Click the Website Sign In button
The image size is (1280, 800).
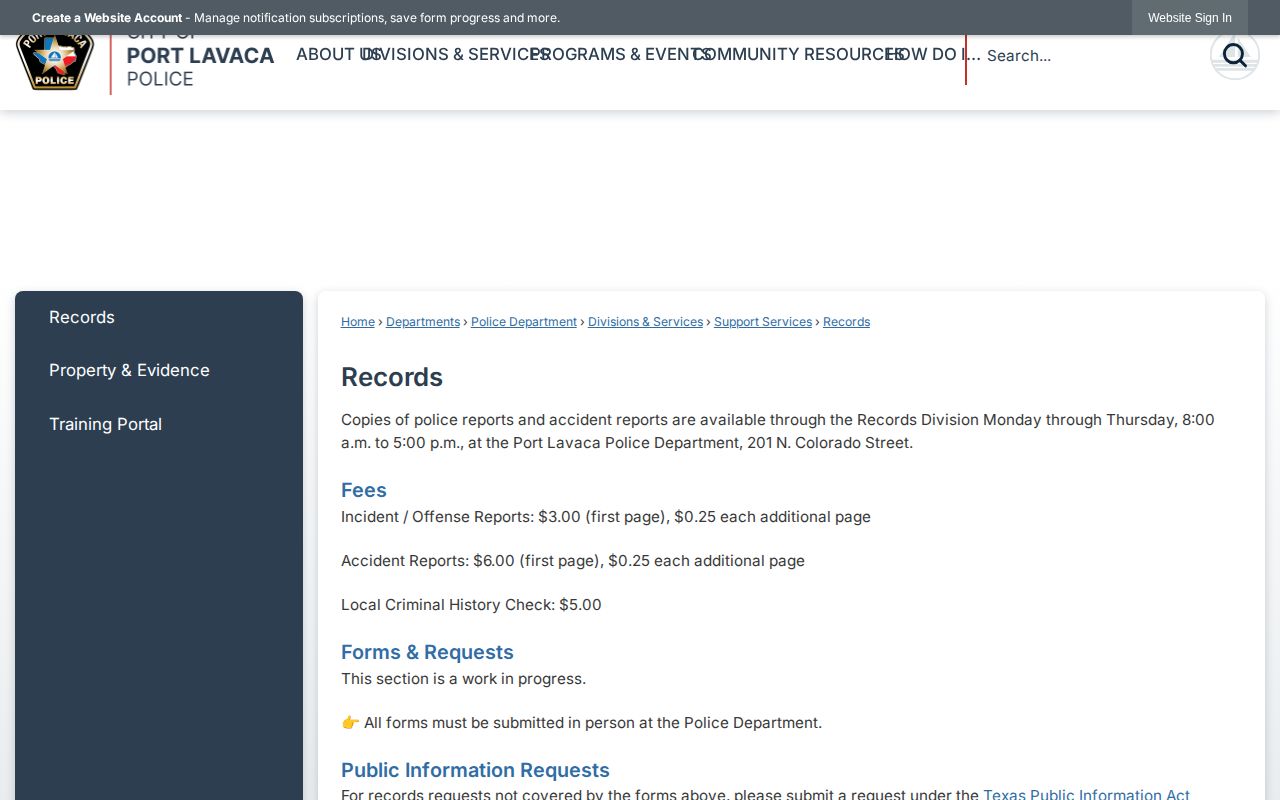pyautogui.click(x=1190, y=18)
